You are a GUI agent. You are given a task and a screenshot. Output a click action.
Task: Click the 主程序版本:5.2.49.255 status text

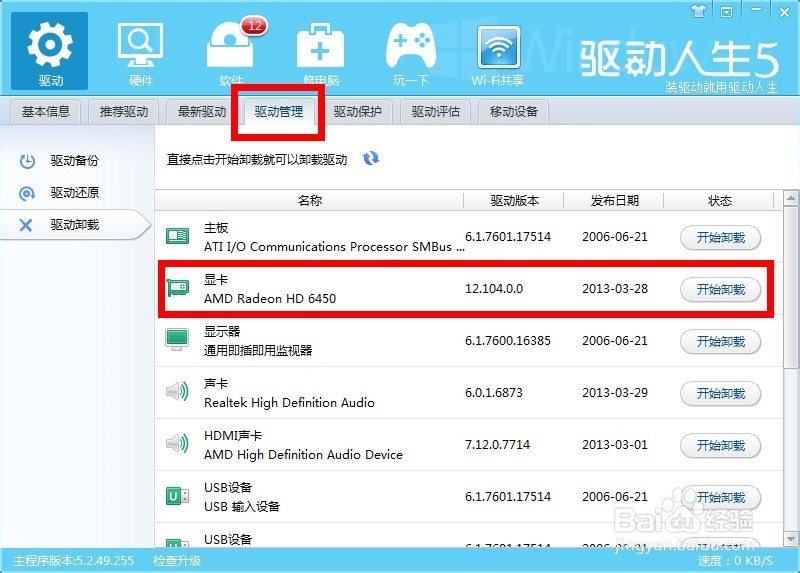pyautogui.click(x=73, y=561)
